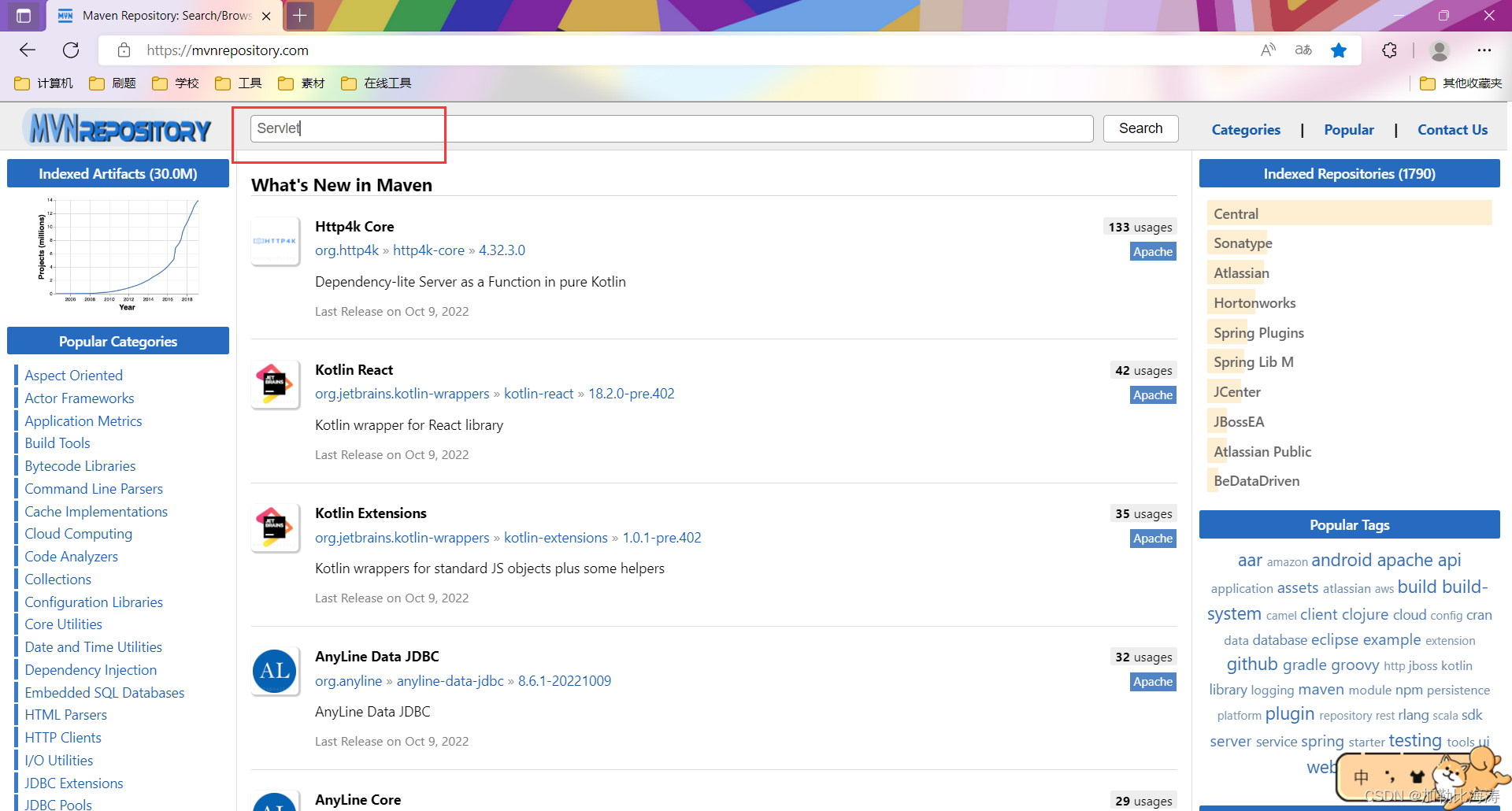
Task: Open the Http4k Core artifact logo
Action: (275, 241)
